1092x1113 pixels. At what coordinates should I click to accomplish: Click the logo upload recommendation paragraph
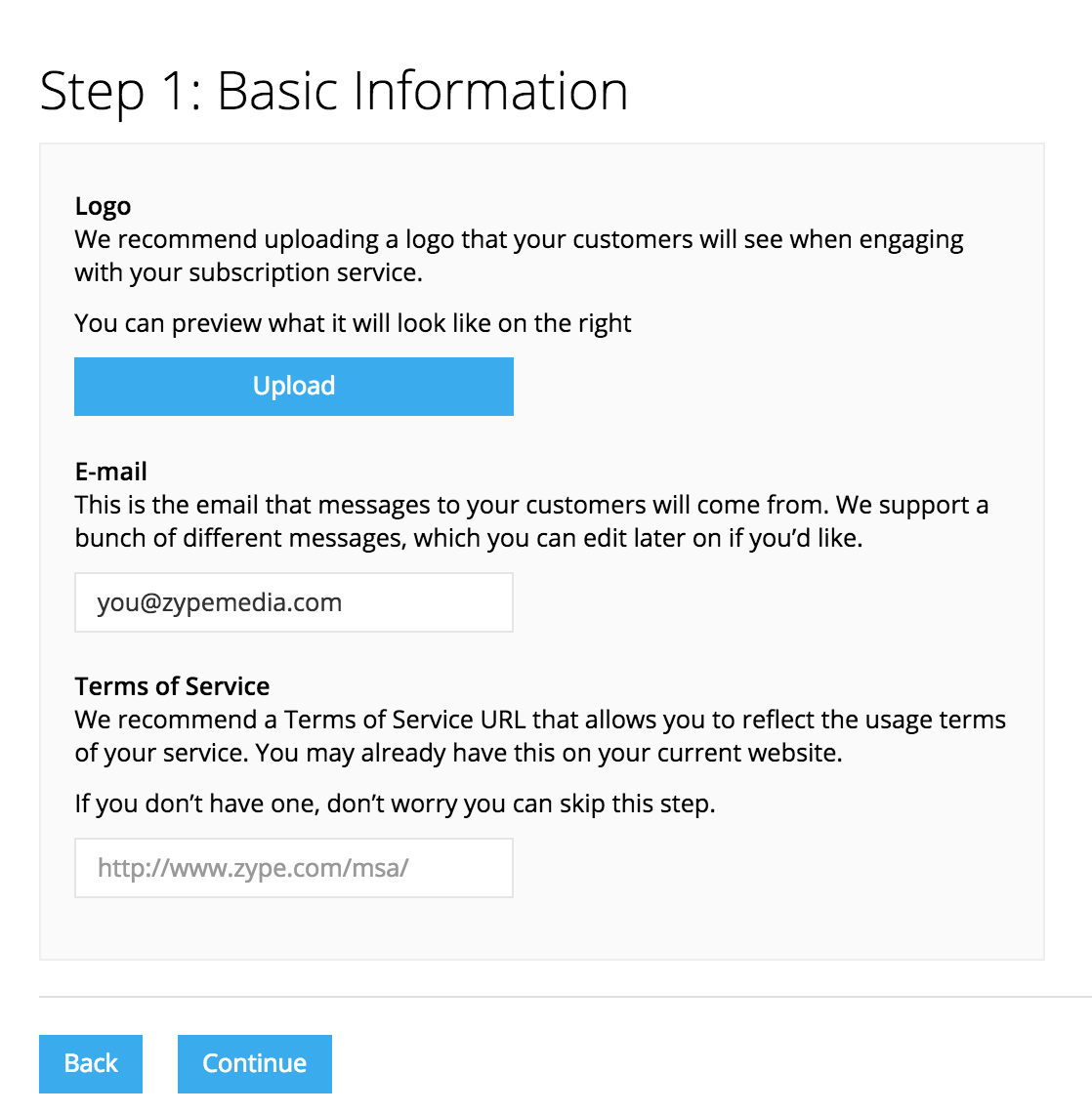click(519, 256)
